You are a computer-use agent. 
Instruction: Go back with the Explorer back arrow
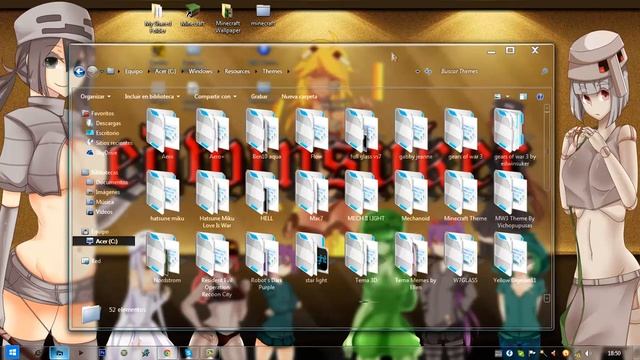79,71
